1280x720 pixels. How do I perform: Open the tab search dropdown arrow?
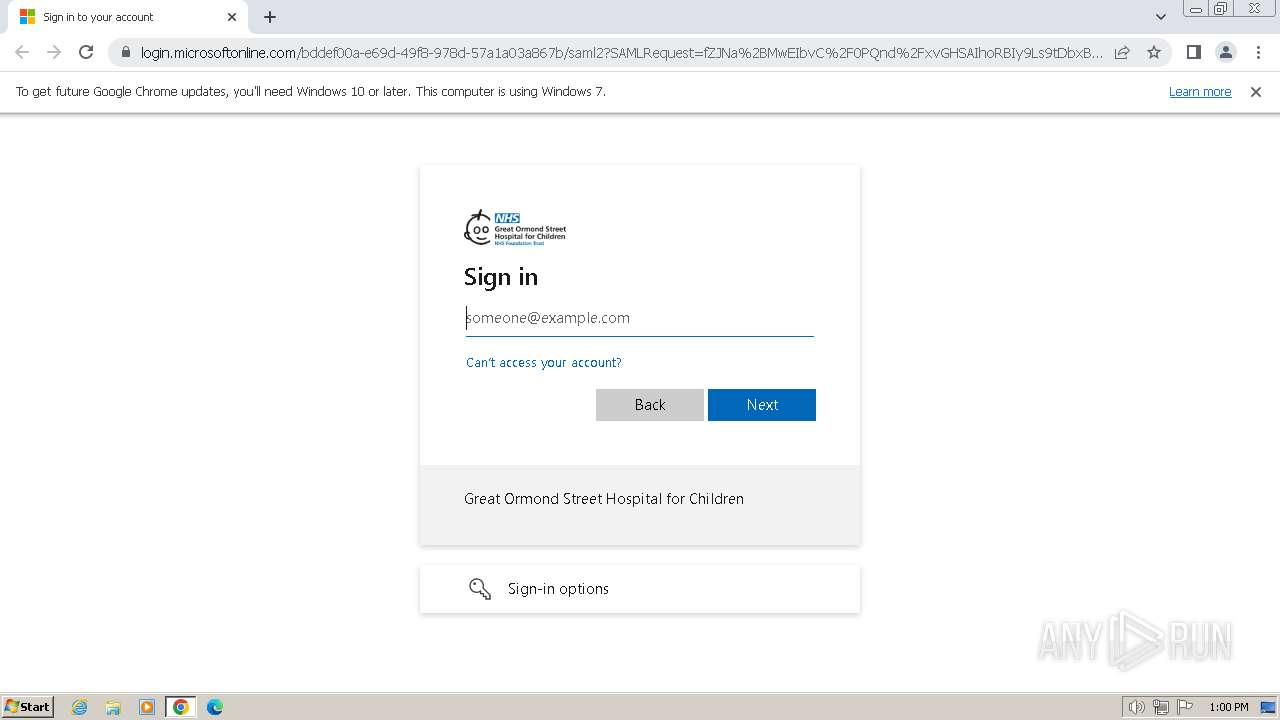[x=1160, y=17]
